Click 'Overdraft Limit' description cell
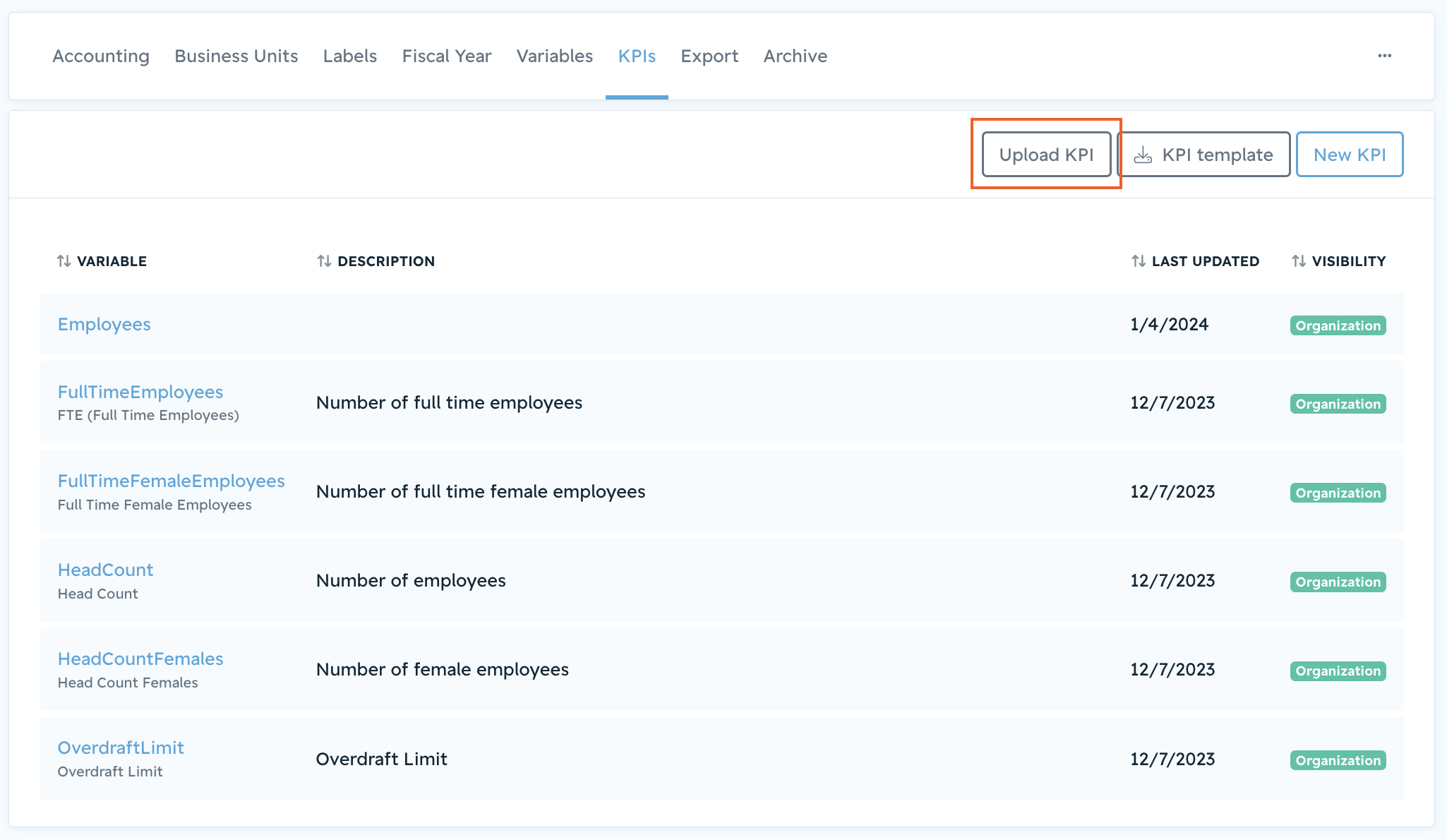Image resolution: width=1447 pixels, height=840 pixels. pyautogui.click(x=382, y=759)
